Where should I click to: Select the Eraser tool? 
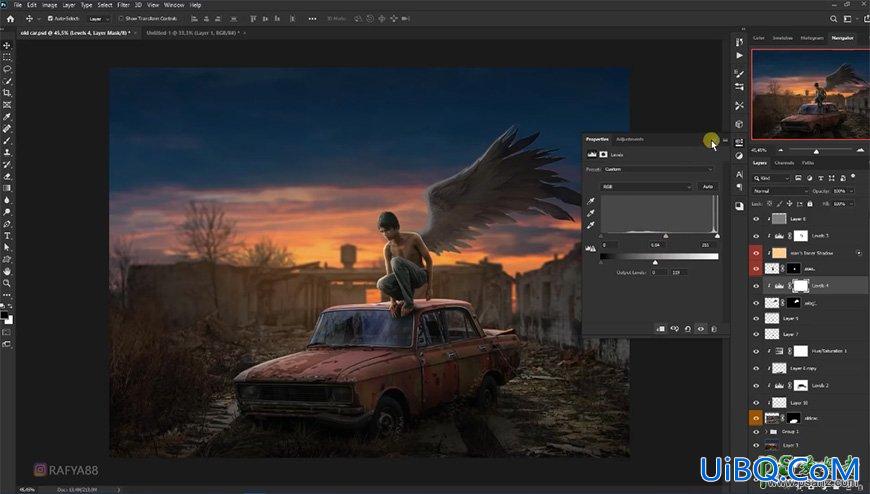pyautogui.click(x=7, y=176)
